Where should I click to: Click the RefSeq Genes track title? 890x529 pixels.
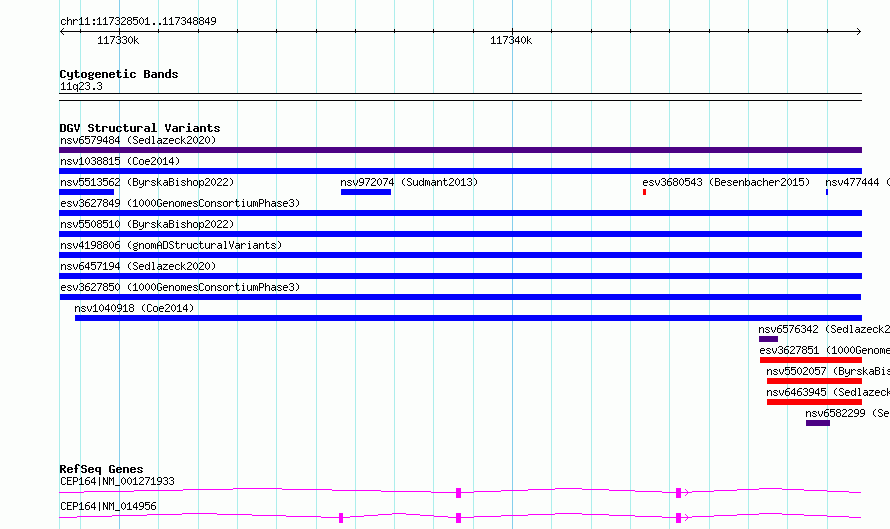[x=101, y=469]
